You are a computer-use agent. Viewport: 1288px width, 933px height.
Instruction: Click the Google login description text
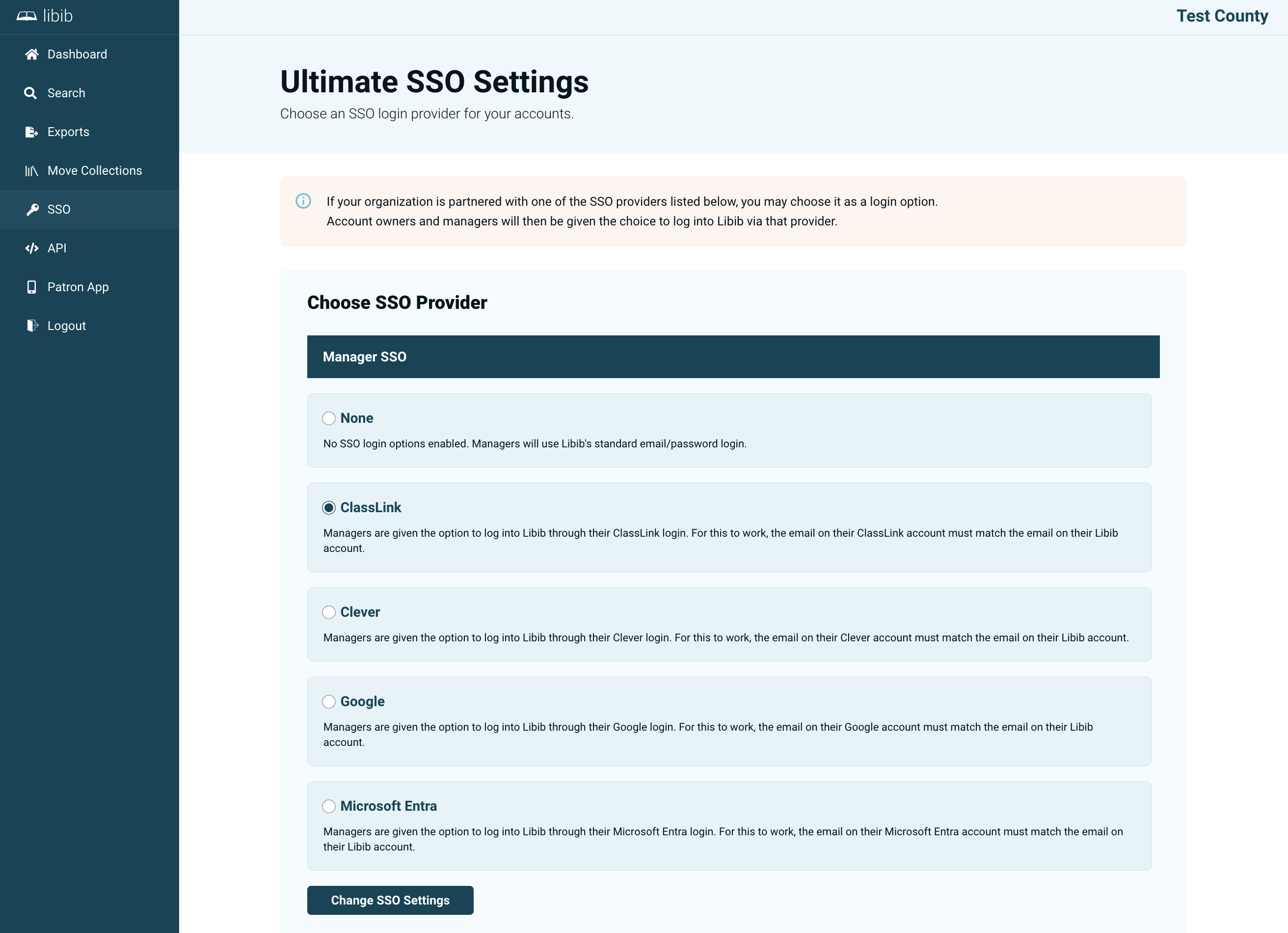pos(708,734)
